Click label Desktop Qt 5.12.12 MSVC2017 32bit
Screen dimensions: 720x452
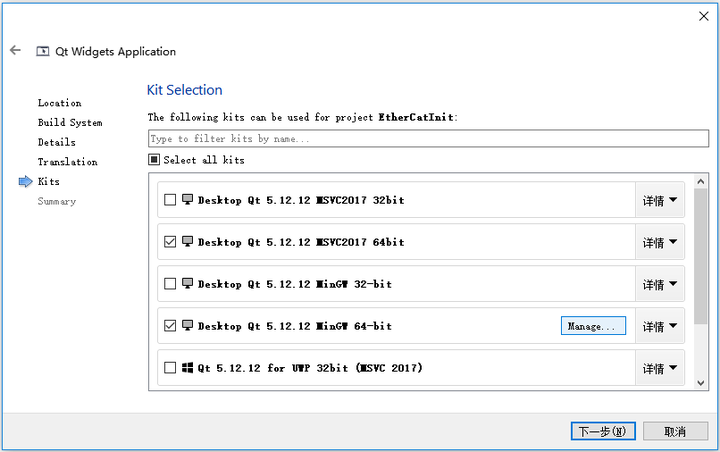(301, 200)
